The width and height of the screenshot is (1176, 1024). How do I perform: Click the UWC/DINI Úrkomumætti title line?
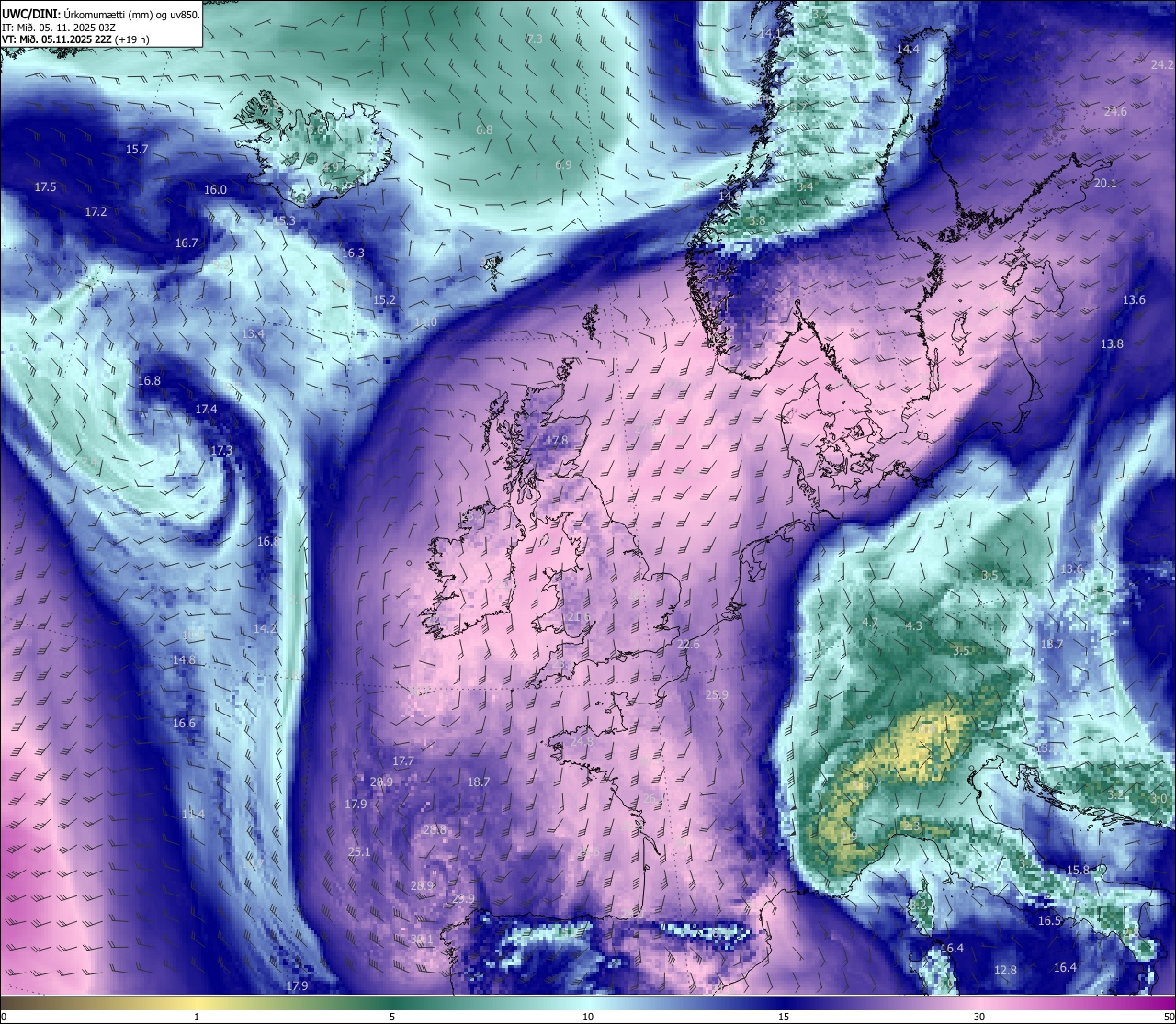pyautogui.click(x=101, y=16)
